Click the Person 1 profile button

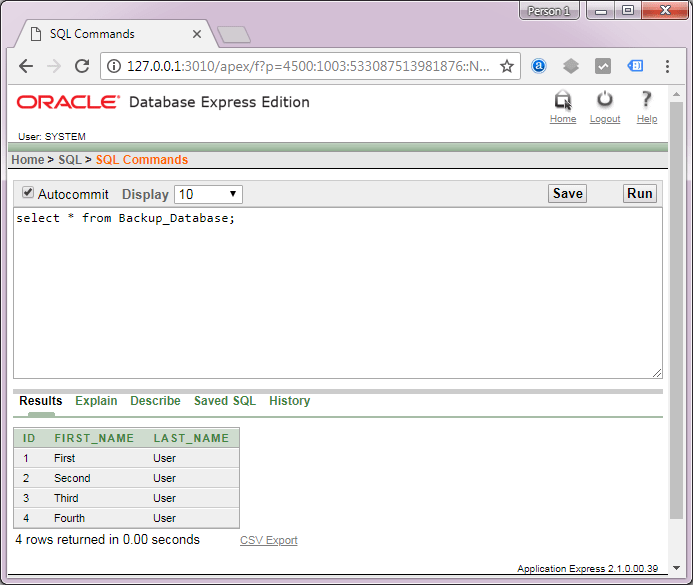[549, 11]
